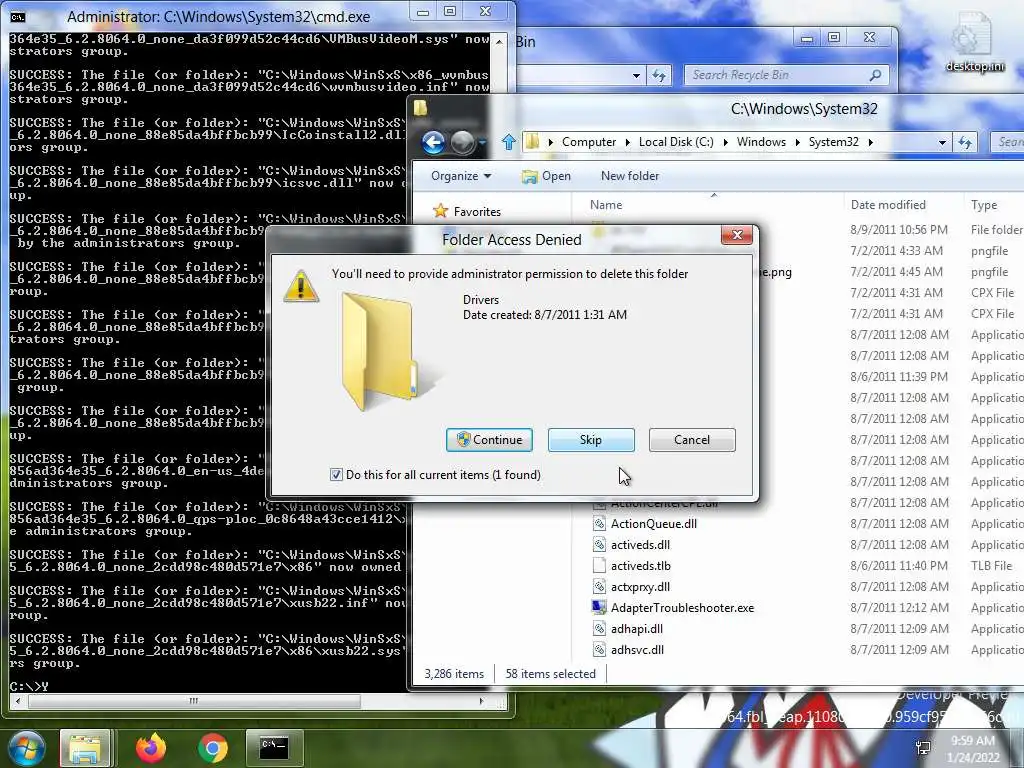Open File Explorer from the taskbar
This screenshot has height=768, width=1024.
pos(86,748)
